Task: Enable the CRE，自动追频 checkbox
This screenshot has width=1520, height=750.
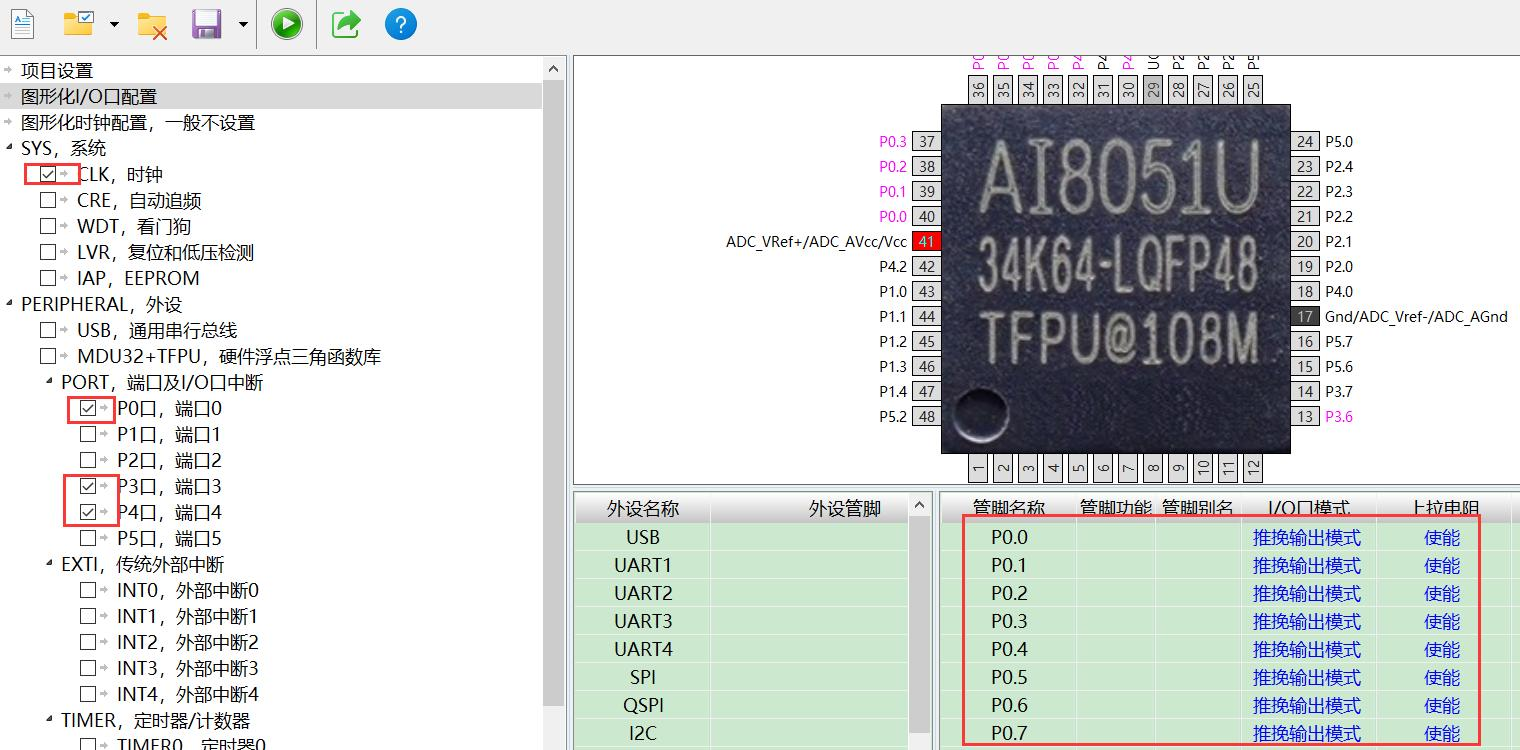Action: 48,200
